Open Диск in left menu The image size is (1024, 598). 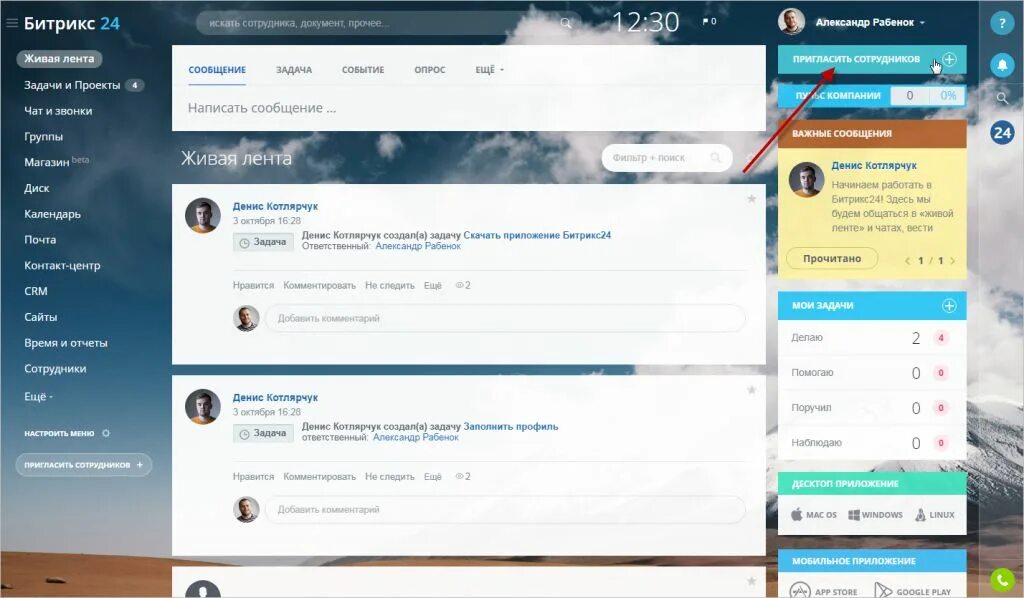pyautogui.click(x=37, y=188)
